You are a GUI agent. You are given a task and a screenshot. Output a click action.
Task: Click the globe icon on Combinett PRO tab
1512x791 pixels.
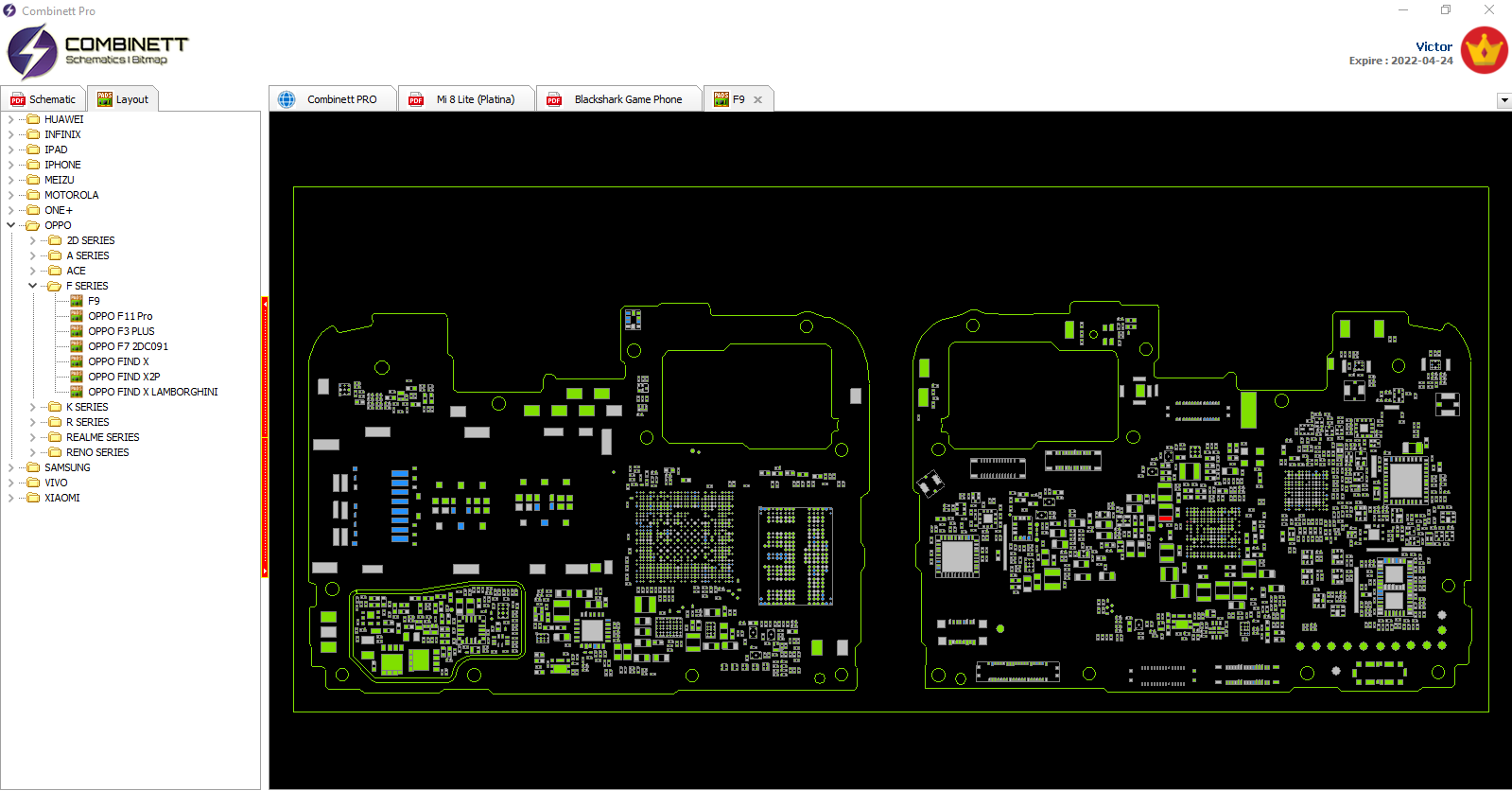(x=287, y=99)
